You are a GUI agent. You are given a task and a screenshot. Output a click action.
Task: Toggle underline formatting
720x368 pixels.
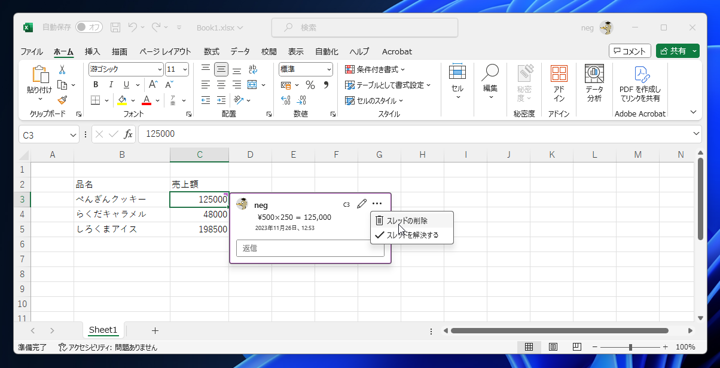pos(125,85)
